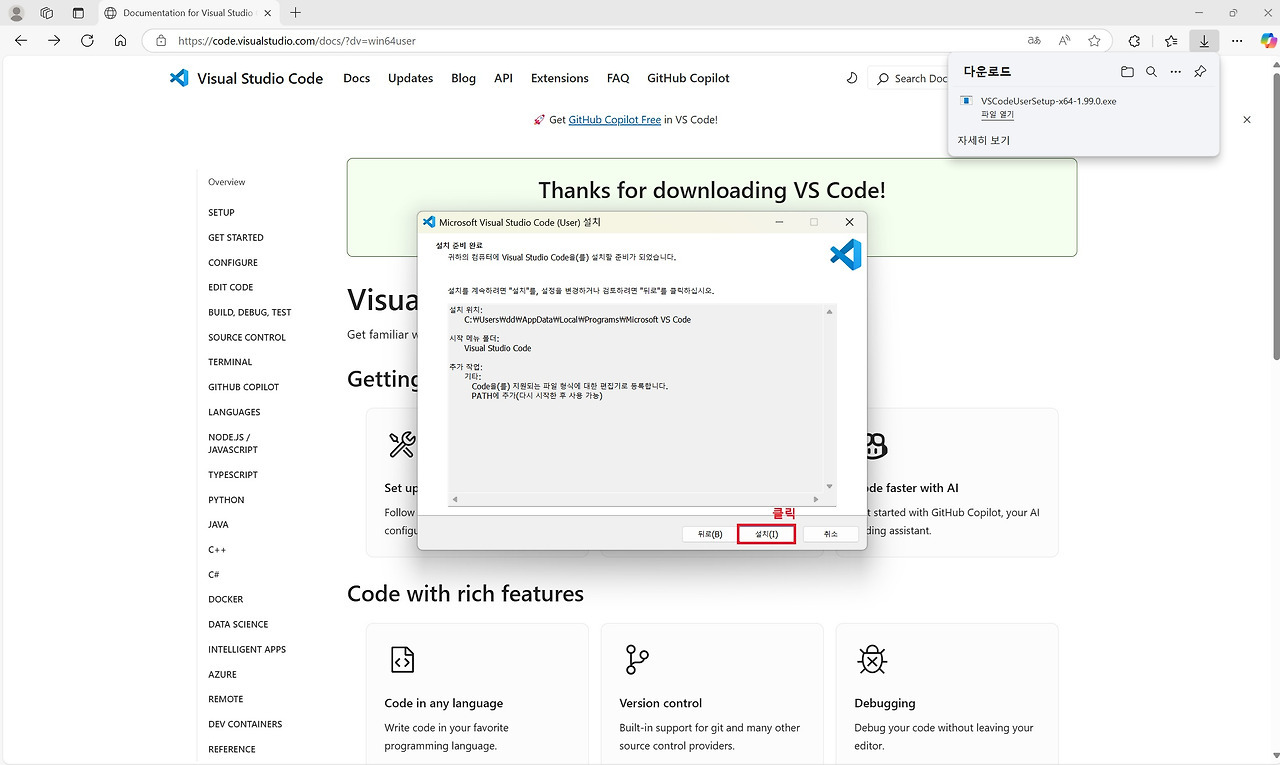Click the Edge profile avatar icon
This screenshot has height=765, width=1280.
tap(17, 13)
